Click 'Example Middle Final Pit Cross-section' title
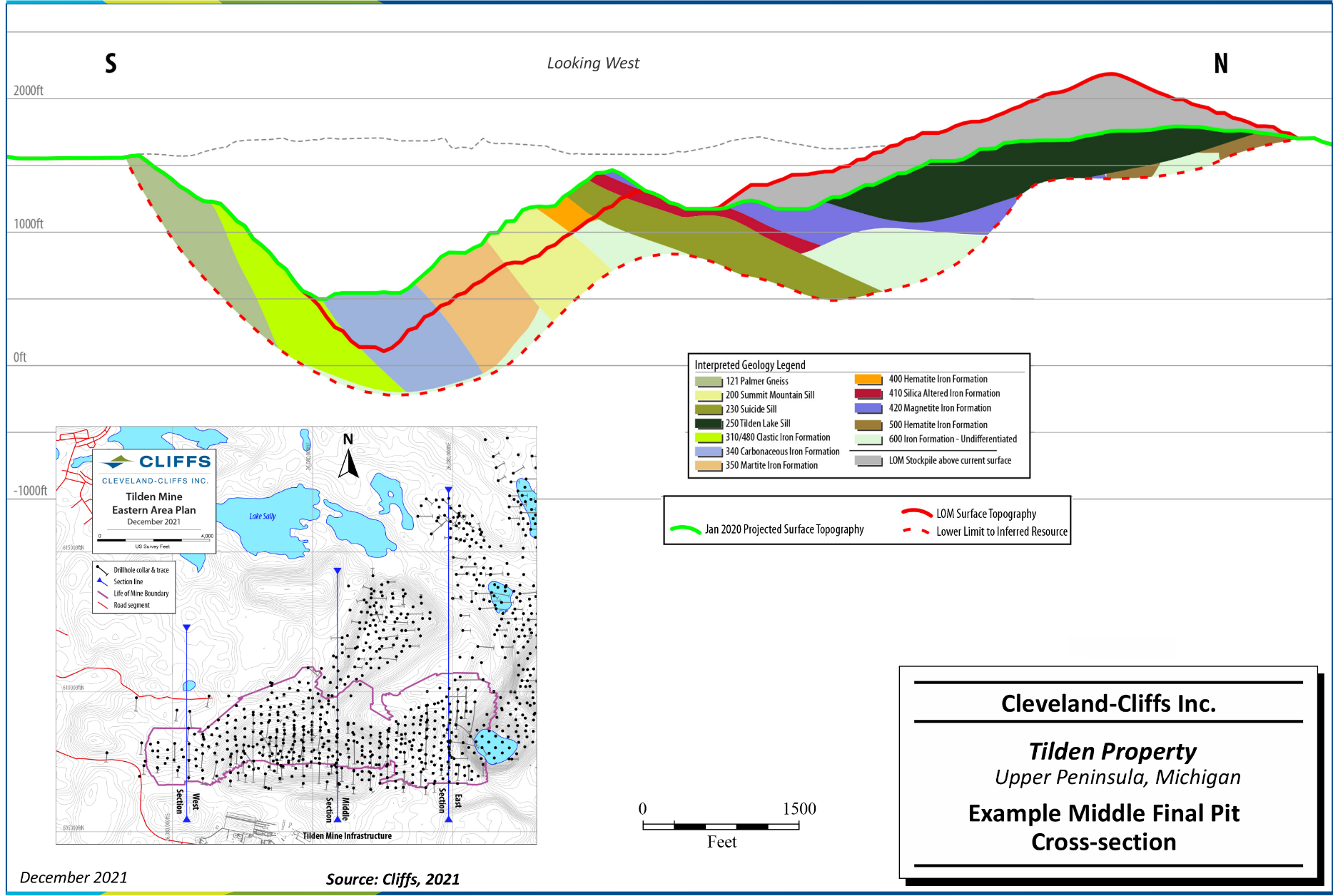The height and width of the screenshot is (896, 1333). (x=1104, y=828)
